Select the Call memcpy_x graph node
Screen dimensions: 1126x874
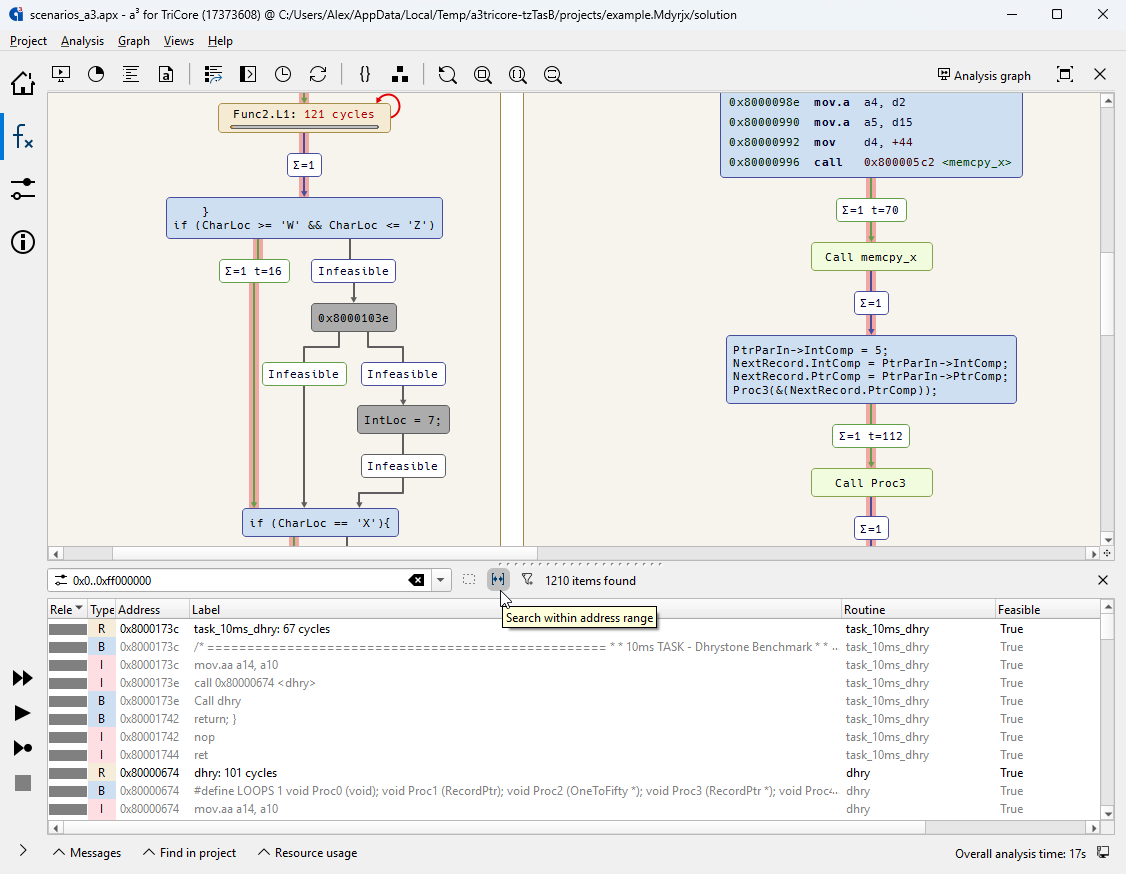pos(871,257)
